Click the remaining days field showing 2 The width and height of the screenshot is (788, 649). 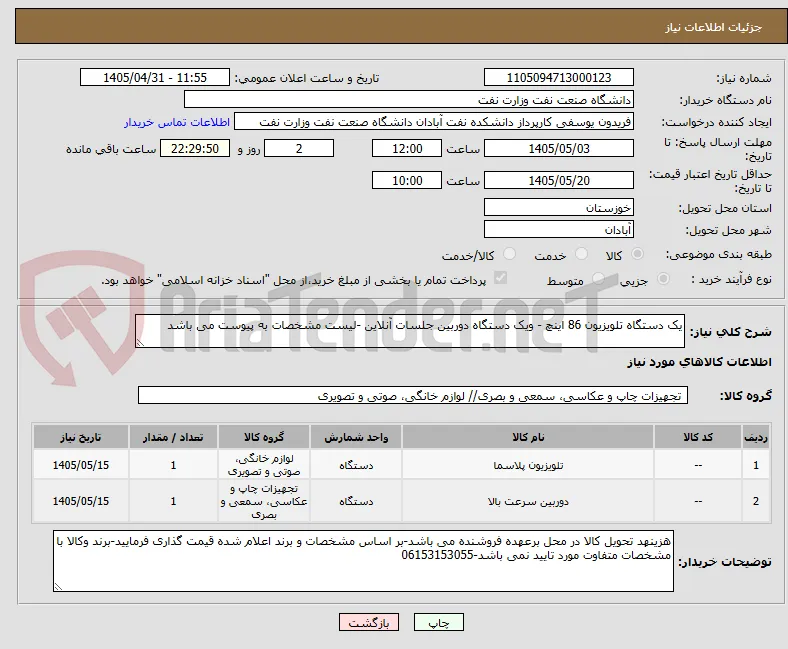click(x=299, y=148)
